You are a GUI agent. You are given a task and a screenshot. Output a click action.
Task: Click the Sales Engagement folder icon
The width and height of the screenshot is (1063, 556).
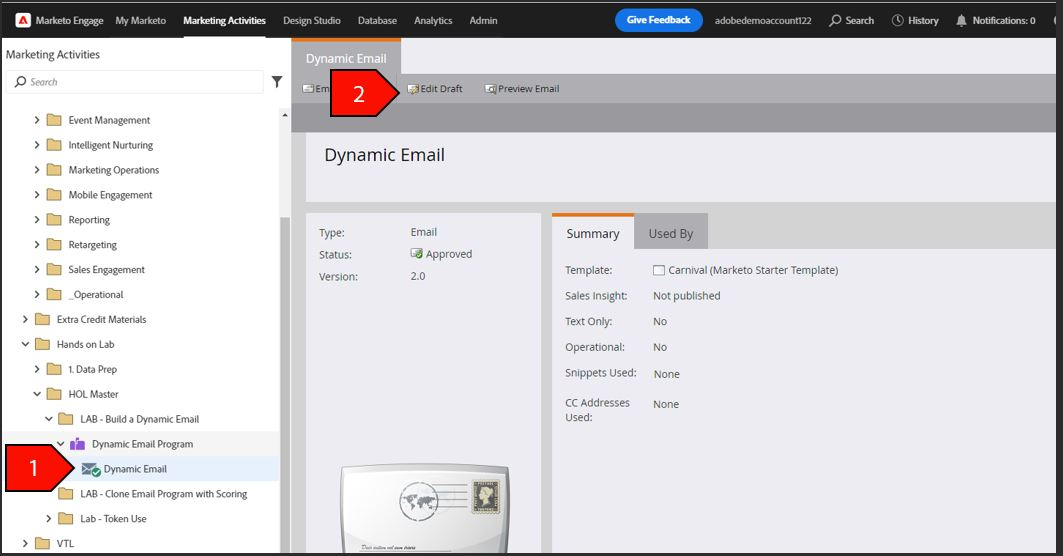(54, 269)
